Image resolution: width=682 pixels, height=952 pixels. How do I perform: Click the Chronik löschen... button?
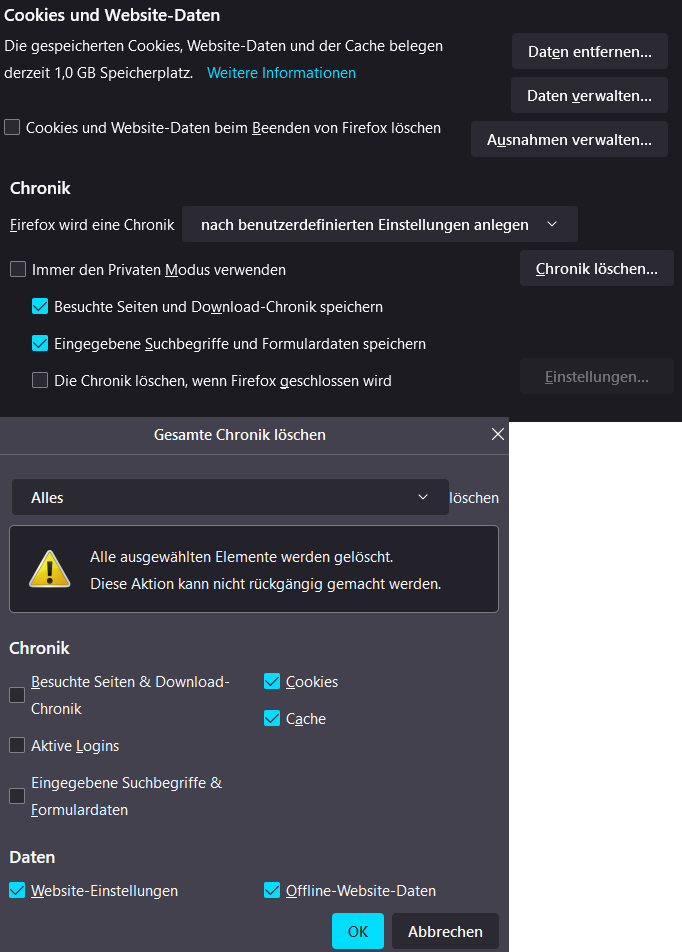pos(596,269)
